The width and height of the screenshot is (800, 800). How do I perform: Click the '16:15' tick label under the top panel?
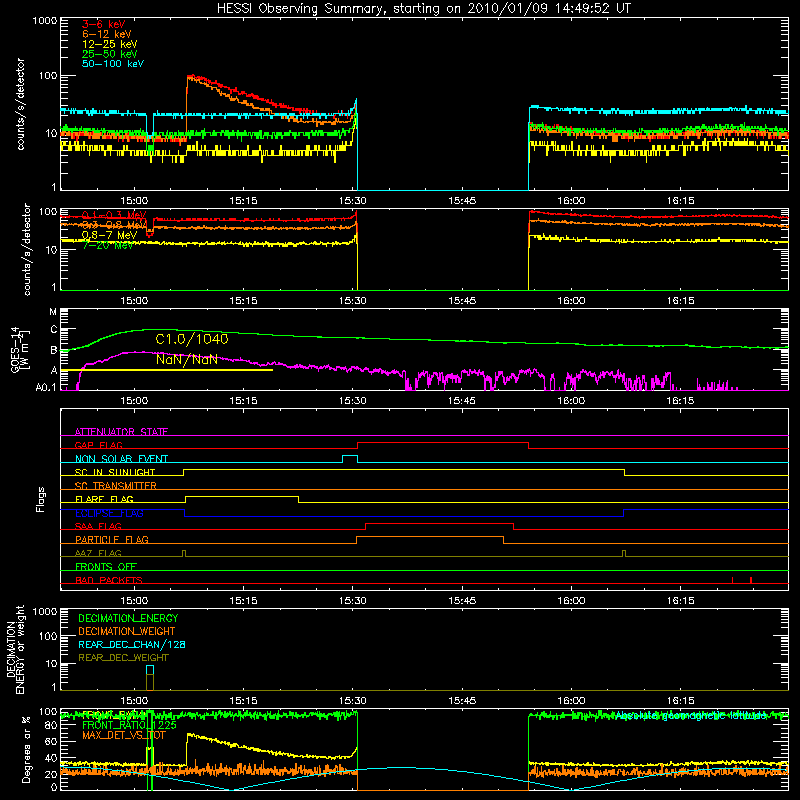point(680,201)
